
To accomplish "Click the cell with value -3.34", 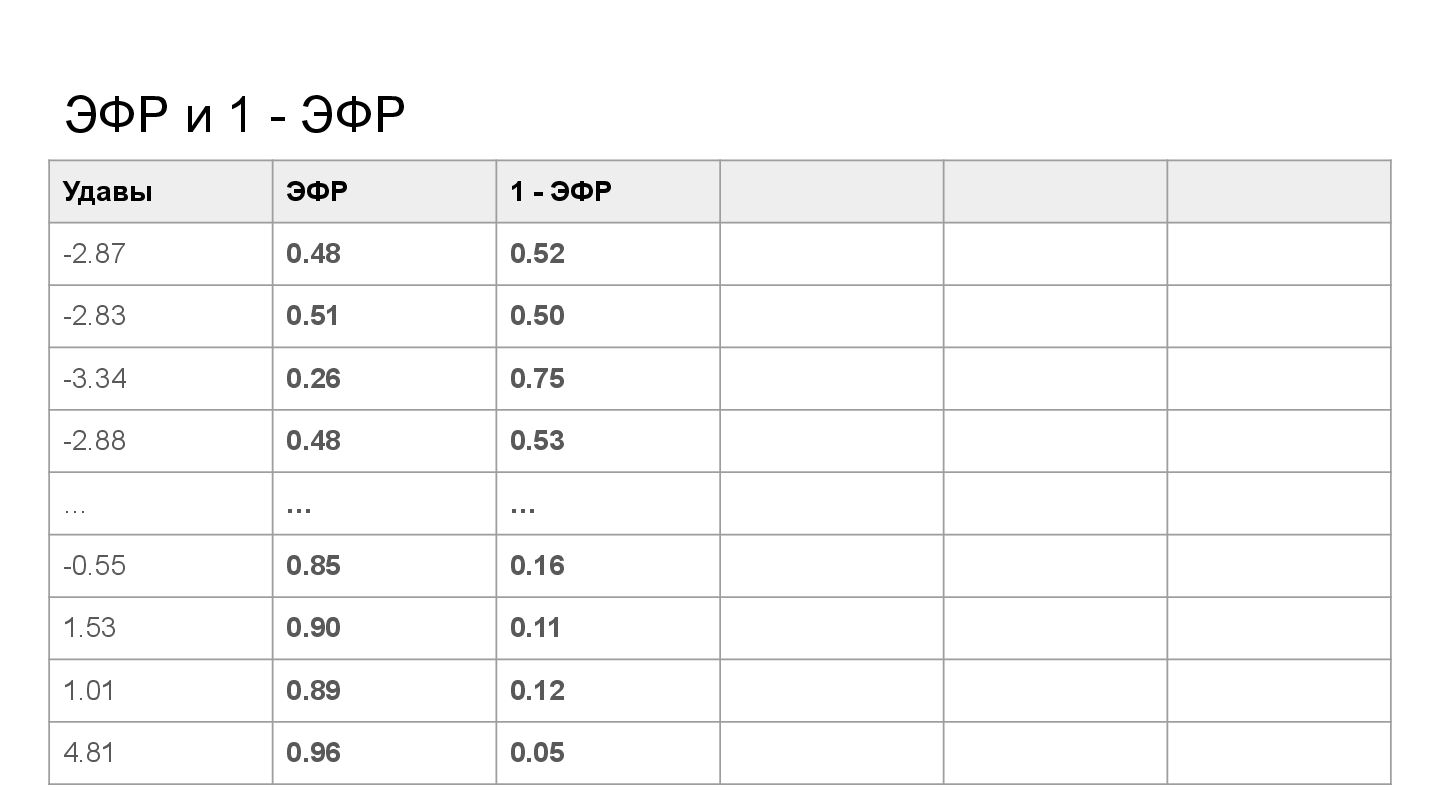I will click(94, 379).
